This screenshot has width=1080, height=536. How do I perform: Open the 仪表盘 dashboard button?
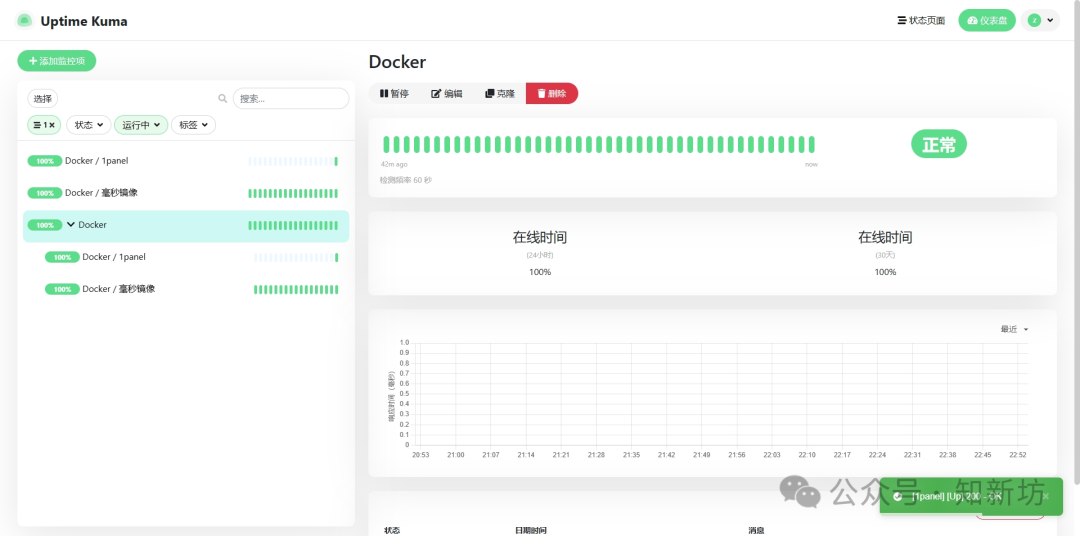point(987,21)
